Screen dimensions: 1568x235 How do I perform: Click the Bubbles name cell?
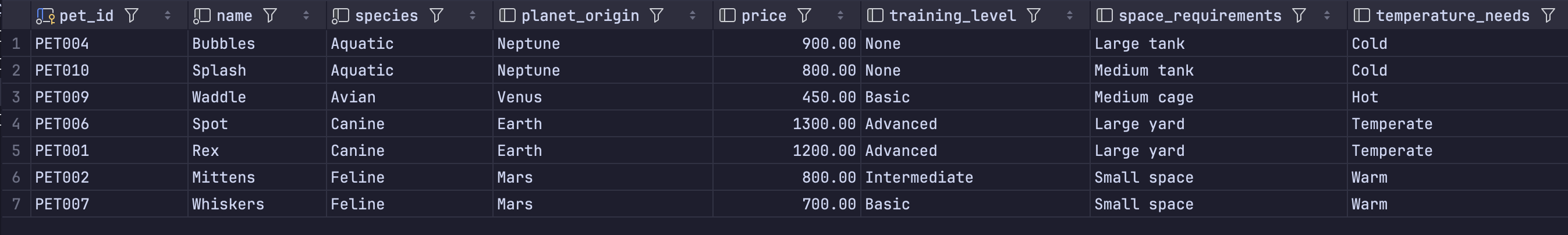[224, 44]
